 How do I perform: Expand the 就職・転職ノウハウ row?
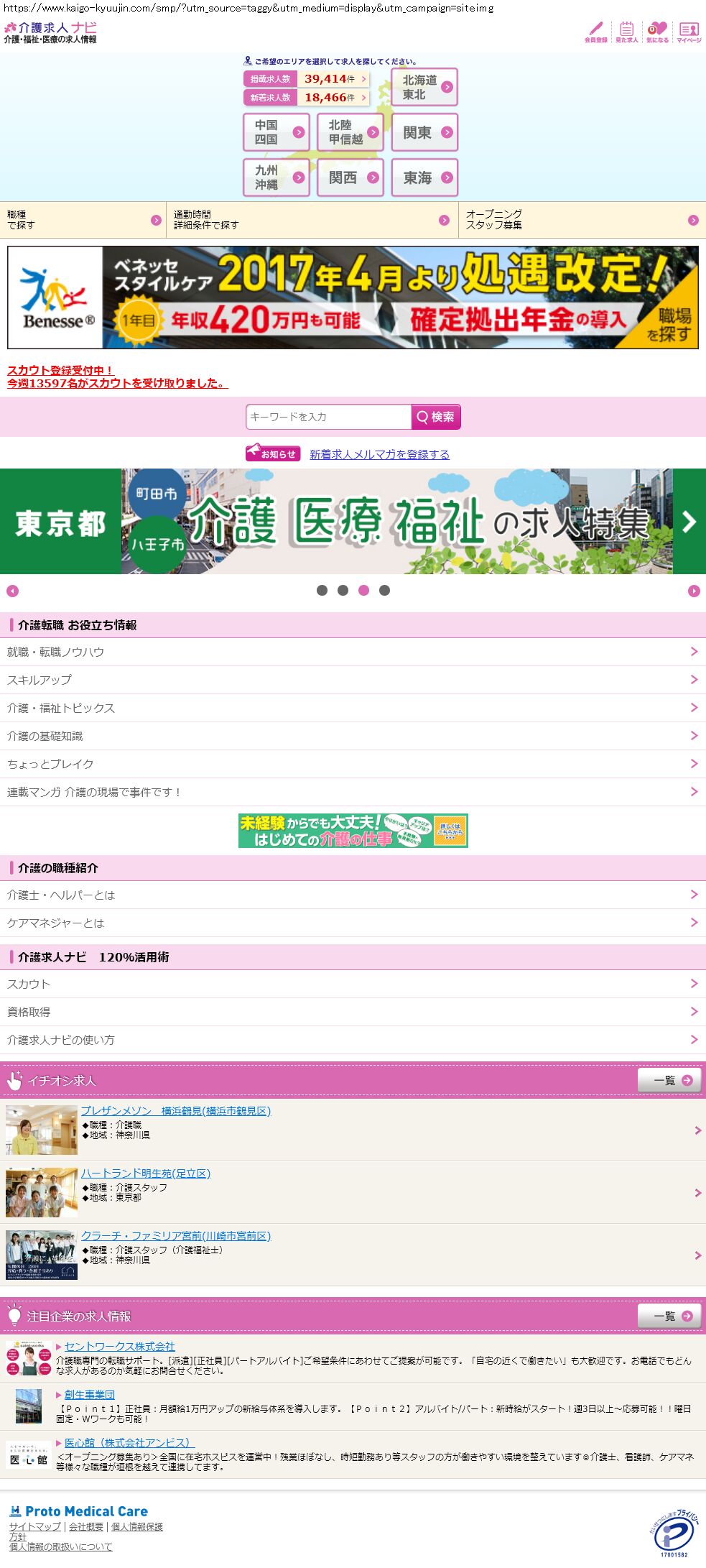[x=353, y=652]
